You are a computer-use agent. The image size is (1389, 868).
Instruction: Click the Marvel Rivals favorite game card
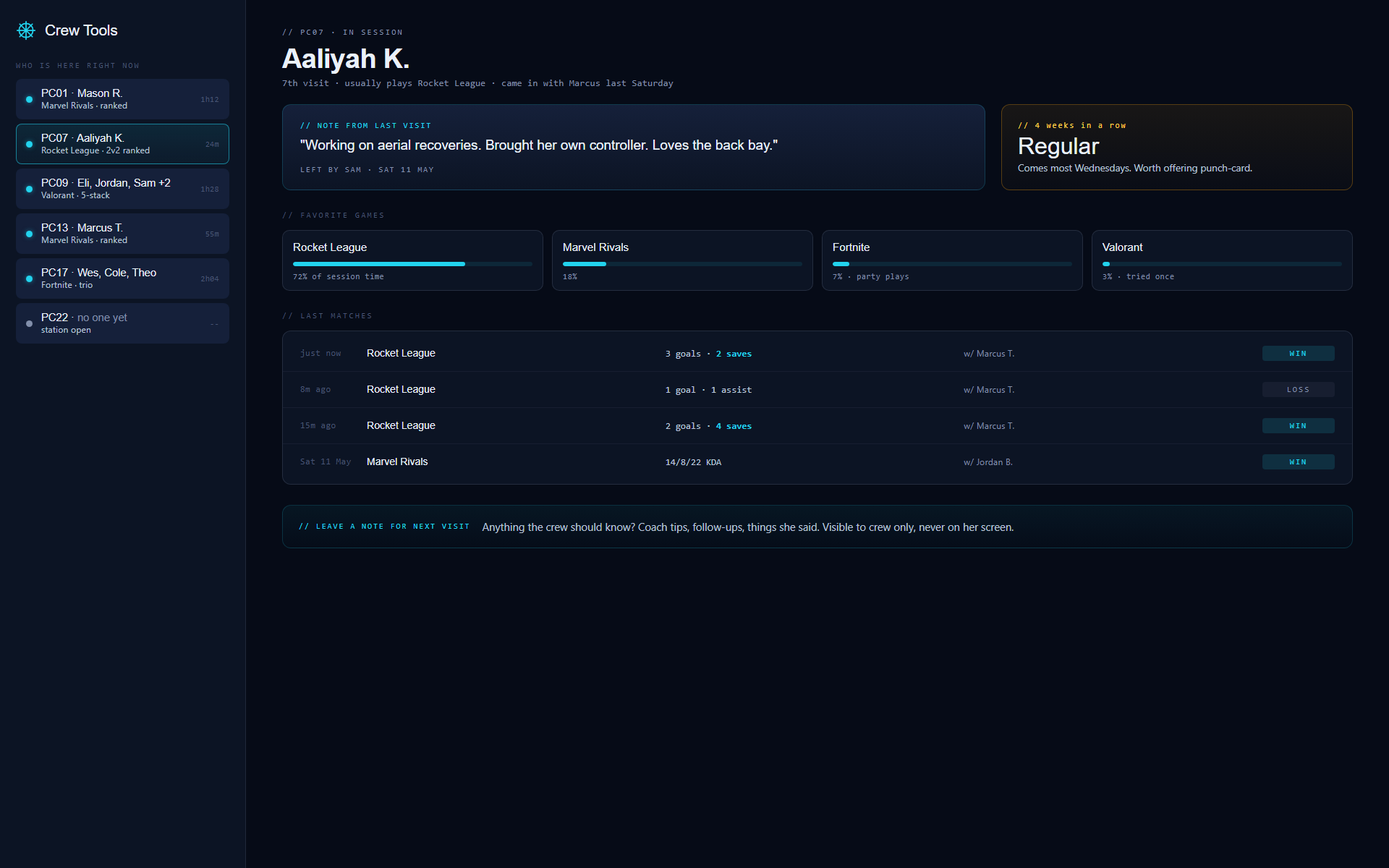682,260
